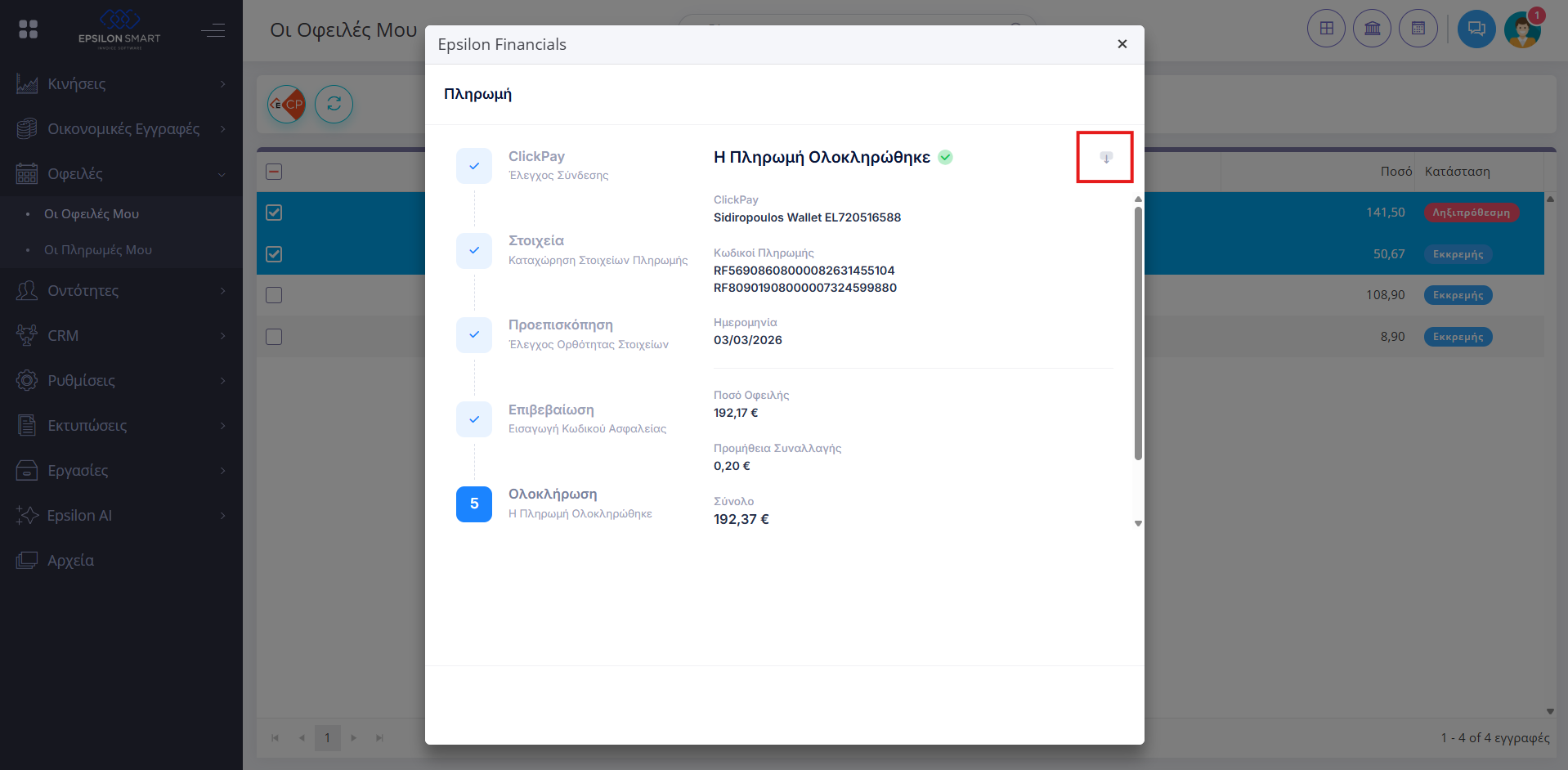Open the bank icon in top bar
The image size is (1568, 770).
click(x=1372, y=29)
